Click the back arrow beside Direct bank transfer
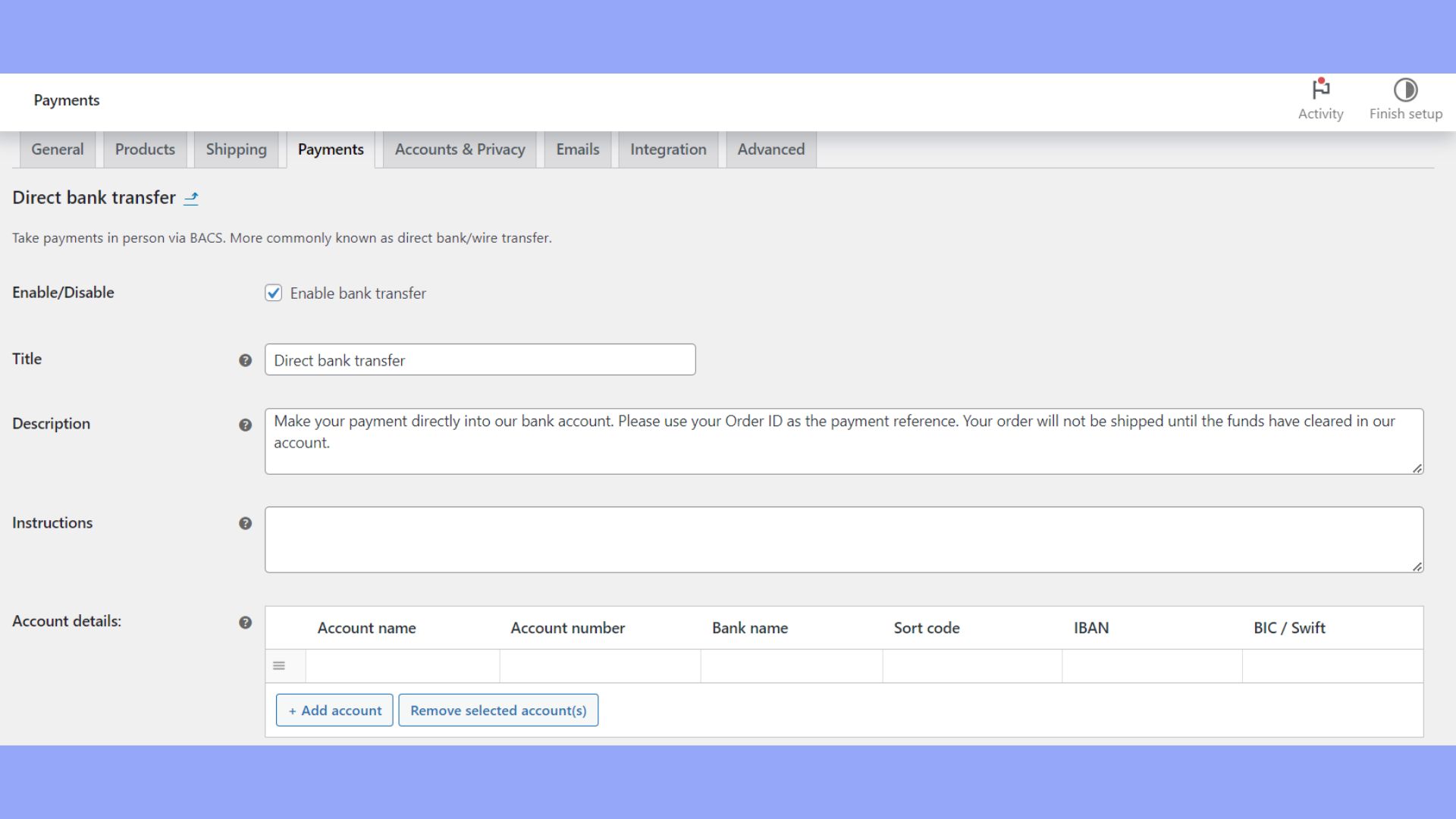The image size is (1456, 819). click(x=191, y=198)
